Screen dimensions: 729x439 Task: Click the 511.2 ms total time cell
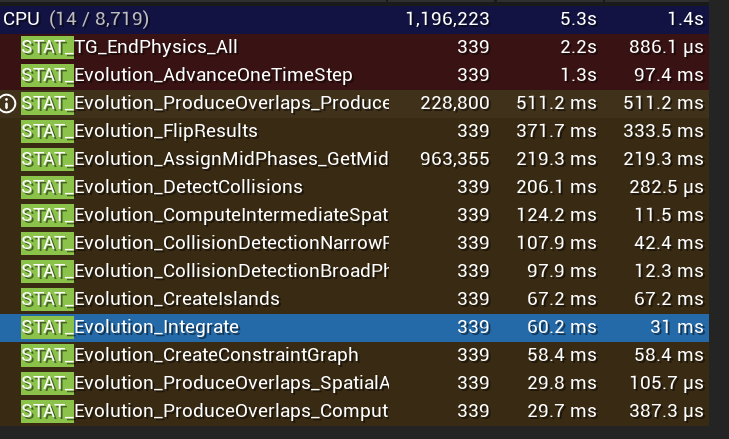pos(557,103)
